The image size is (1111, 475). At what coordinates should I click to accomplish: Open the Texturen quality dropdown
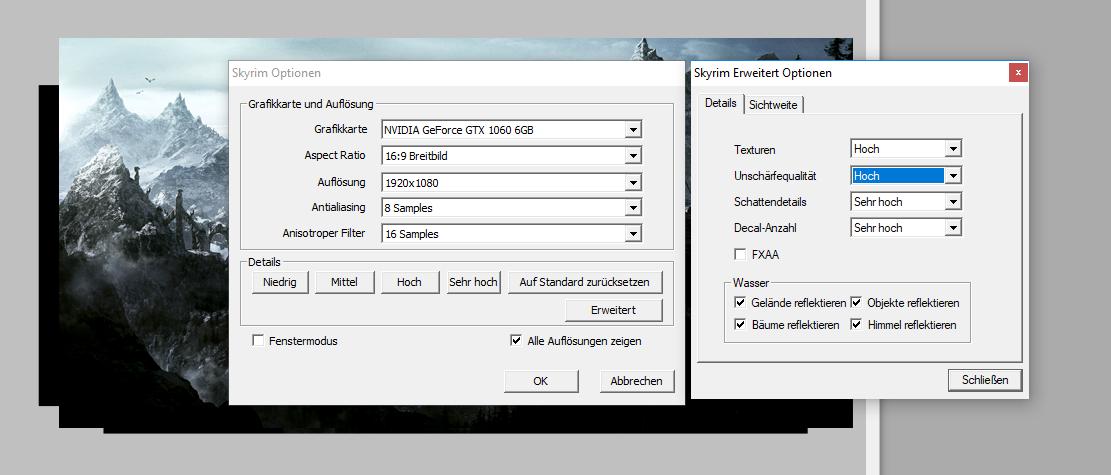(953, 149)
